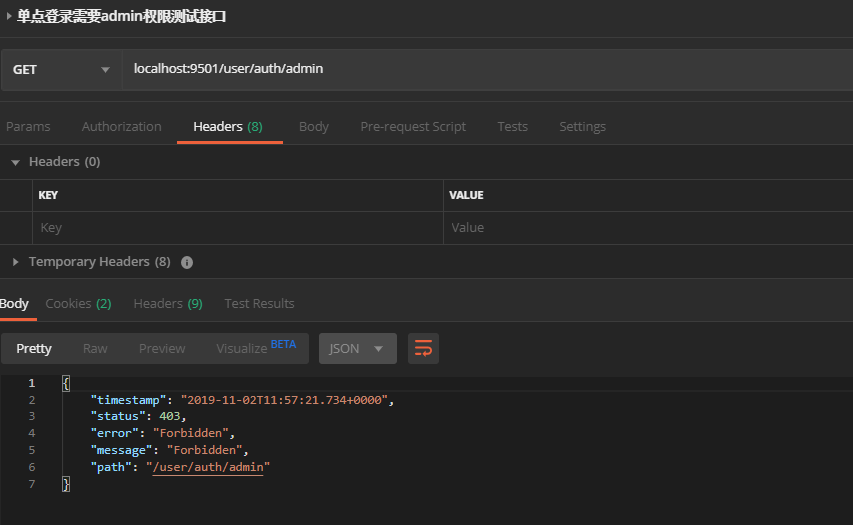853x525 pixels.
Task: Select the Preview response view
Action: click(162, 348)
